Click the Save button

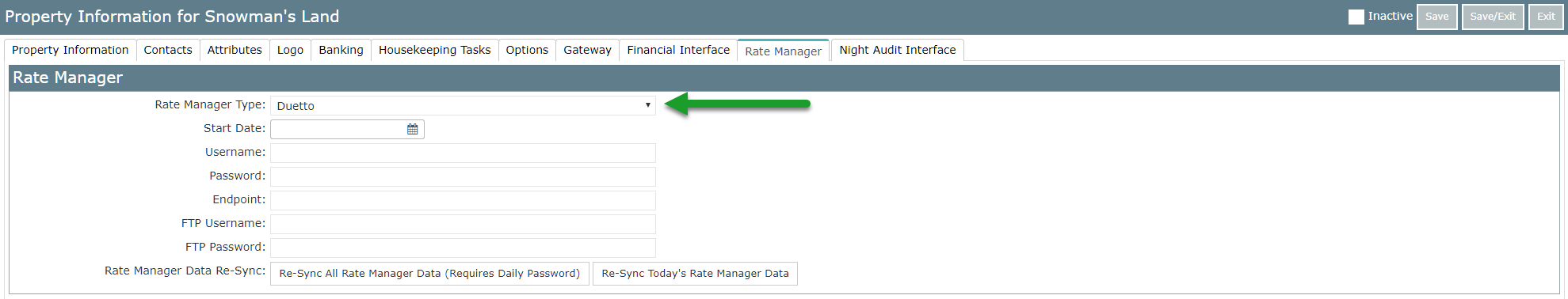[1436, 17]
